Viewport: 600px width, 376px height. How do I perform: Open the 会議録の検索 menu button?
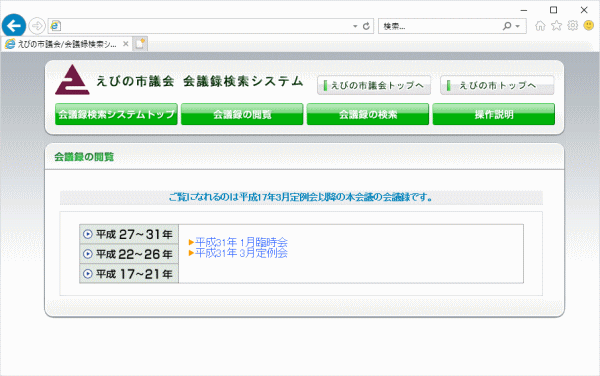tap(368, 114)
